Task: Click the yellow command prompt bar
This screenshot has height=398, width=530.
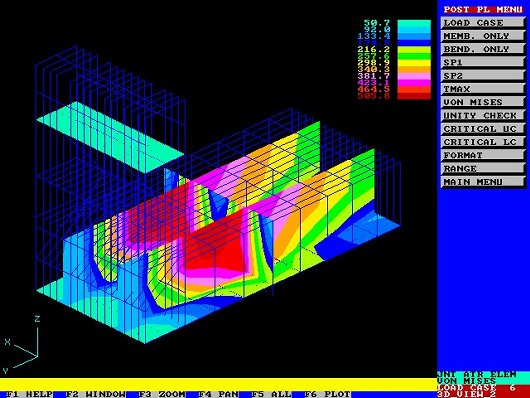Action: coord(218,384)
